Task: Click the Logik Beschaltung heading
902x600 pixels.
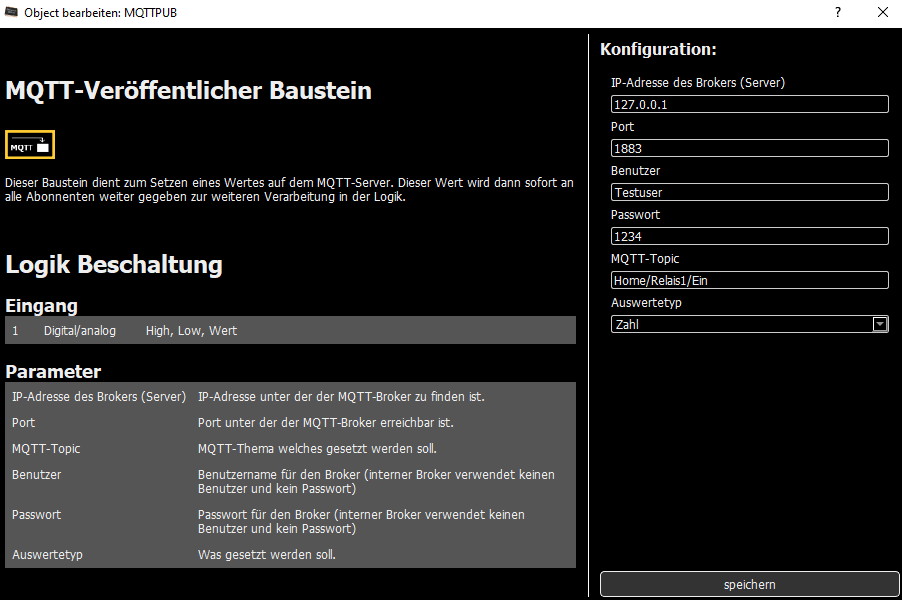Action: pyautogui.click(x=114, y=265)
